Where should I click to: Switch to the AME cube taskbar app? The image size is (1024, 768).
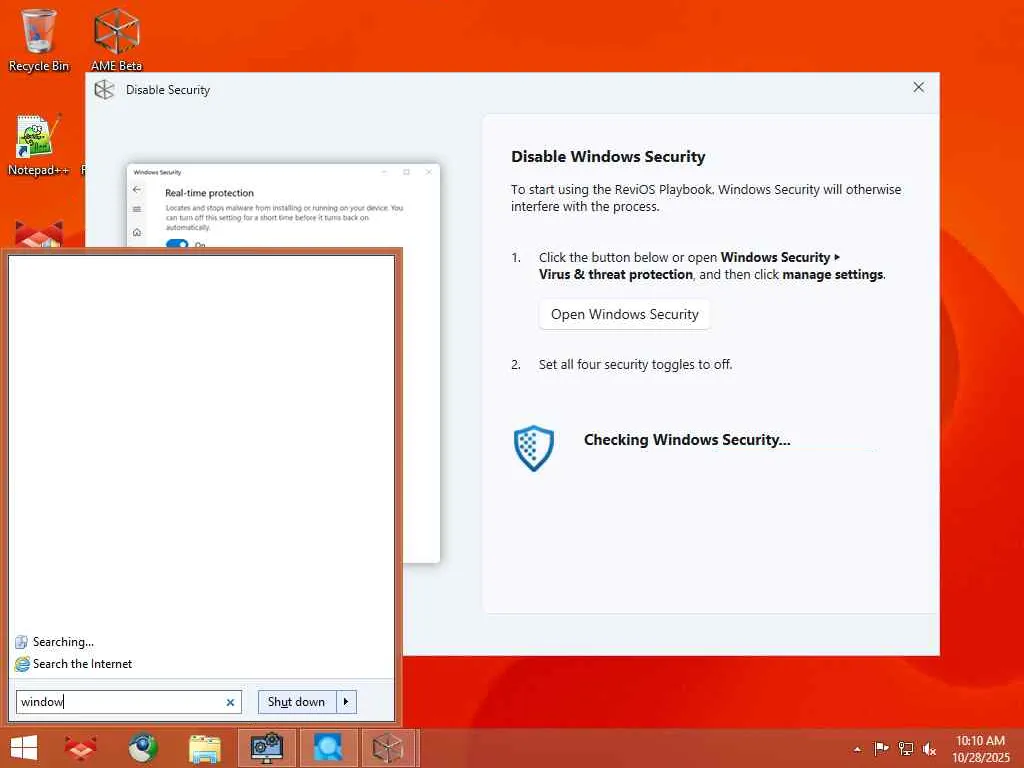click(388, 748)
